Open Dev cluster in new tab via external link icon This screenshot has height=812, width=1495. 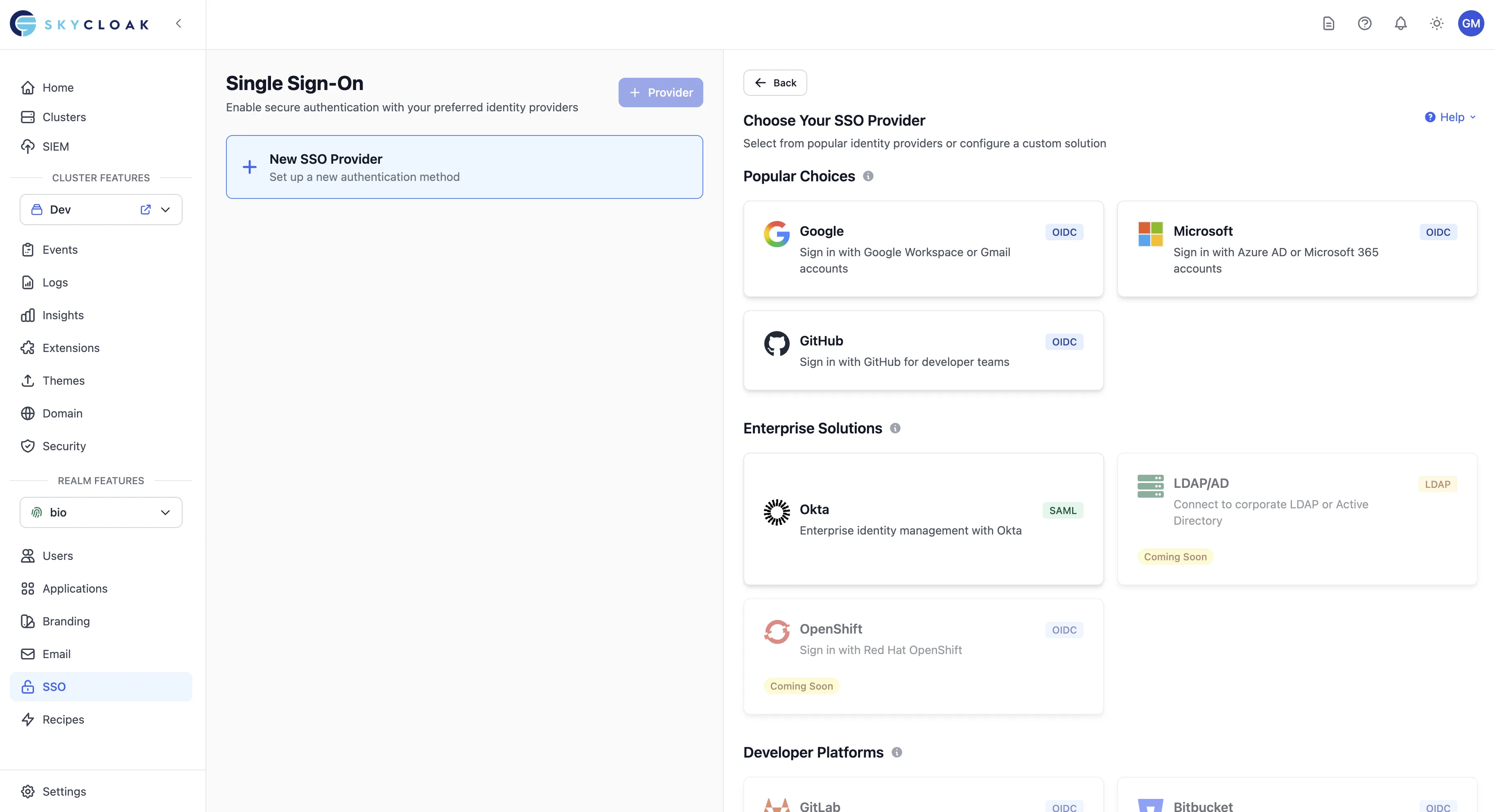click(145, 210)
